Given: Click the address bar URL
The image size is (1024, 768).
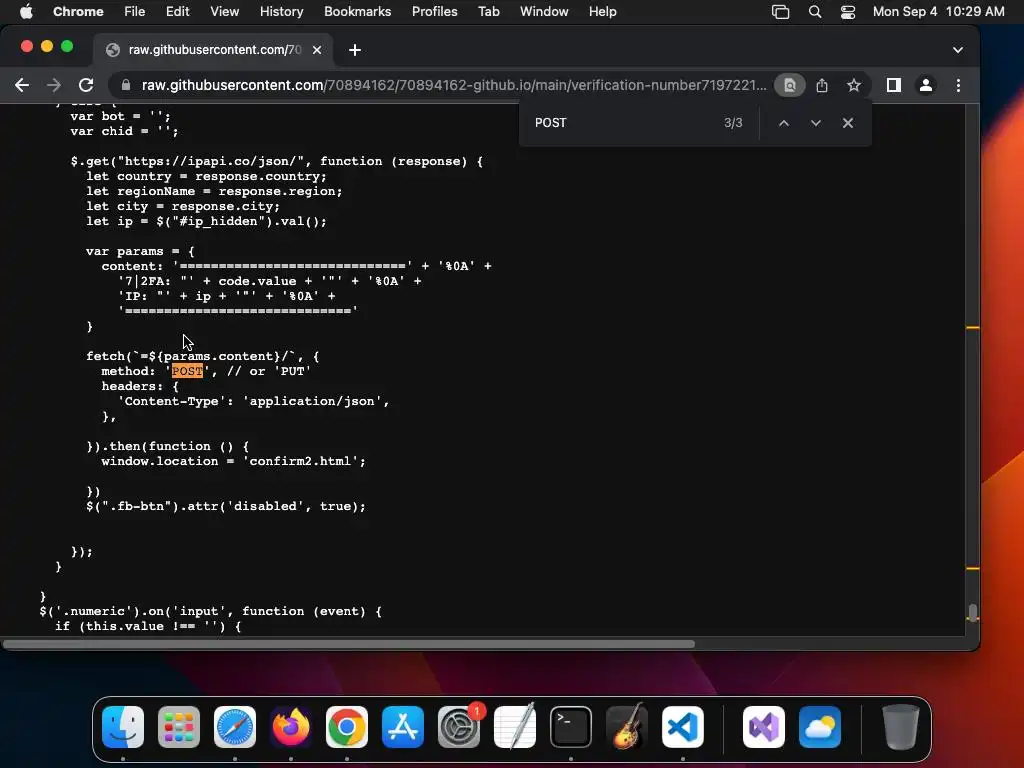Looking at the screenshot, I should (x=454, y=86).
